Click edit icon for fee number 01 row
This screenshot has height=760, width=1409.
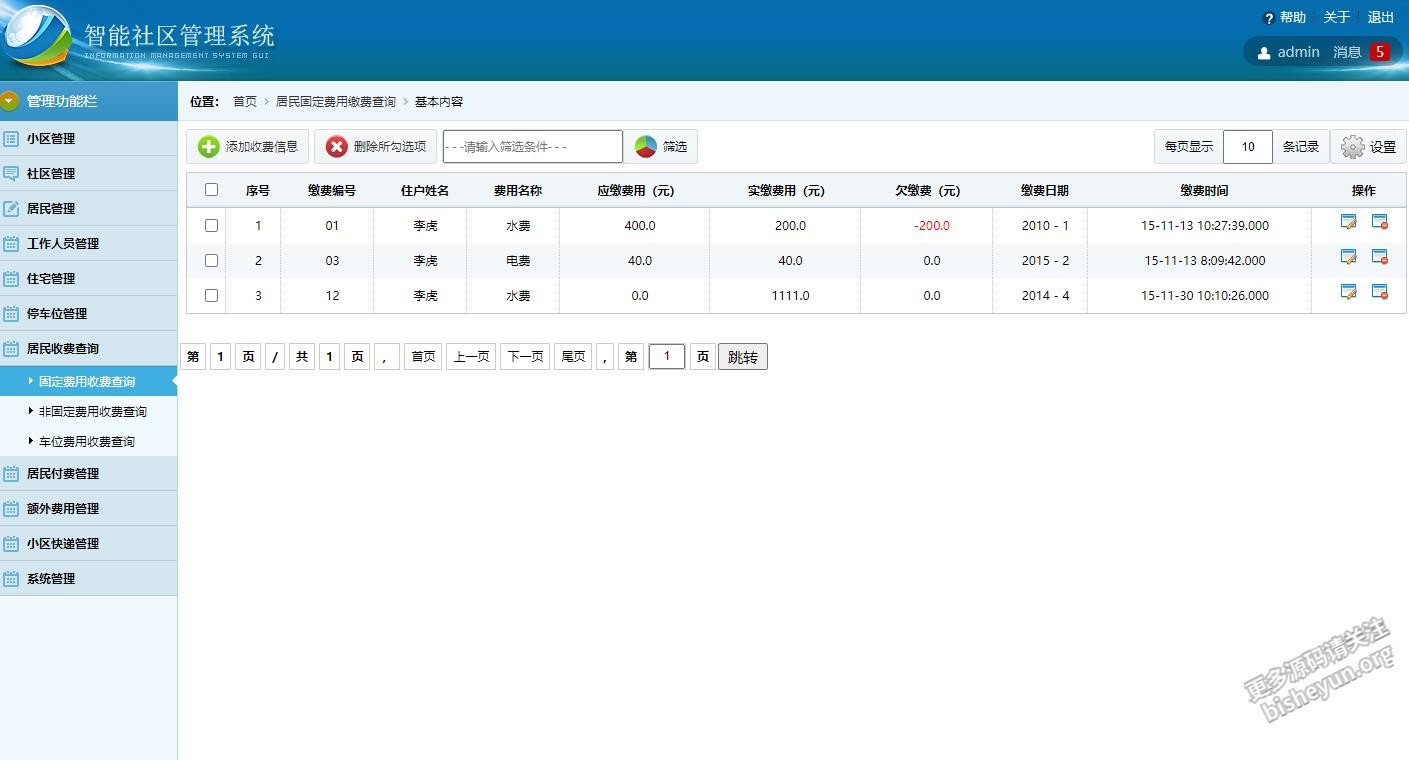click(1349, 222)
